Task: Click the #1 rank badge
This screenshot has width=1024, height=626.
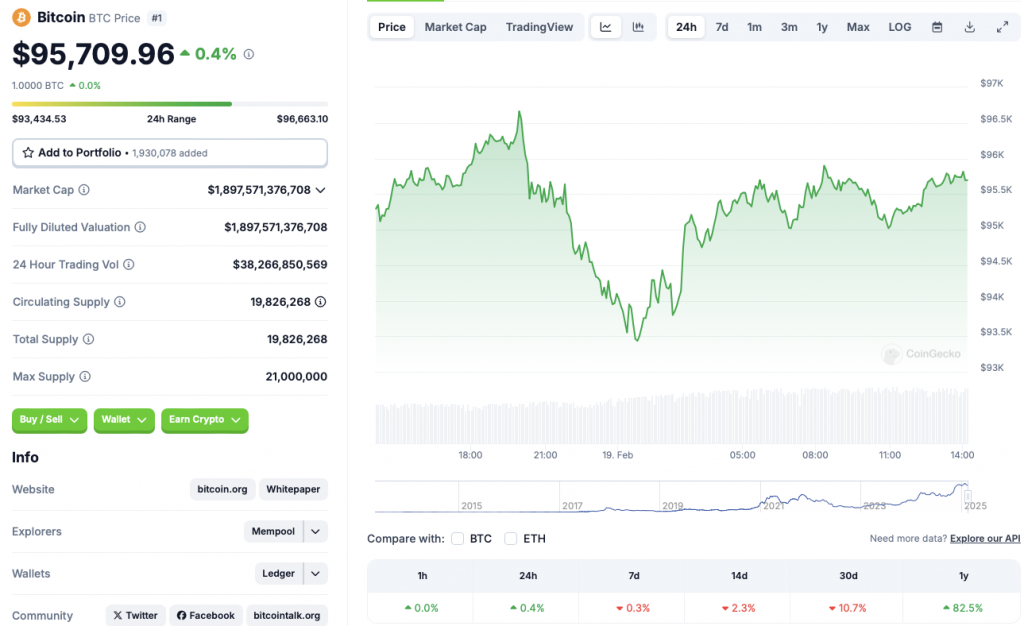Action: coord(157,18)
